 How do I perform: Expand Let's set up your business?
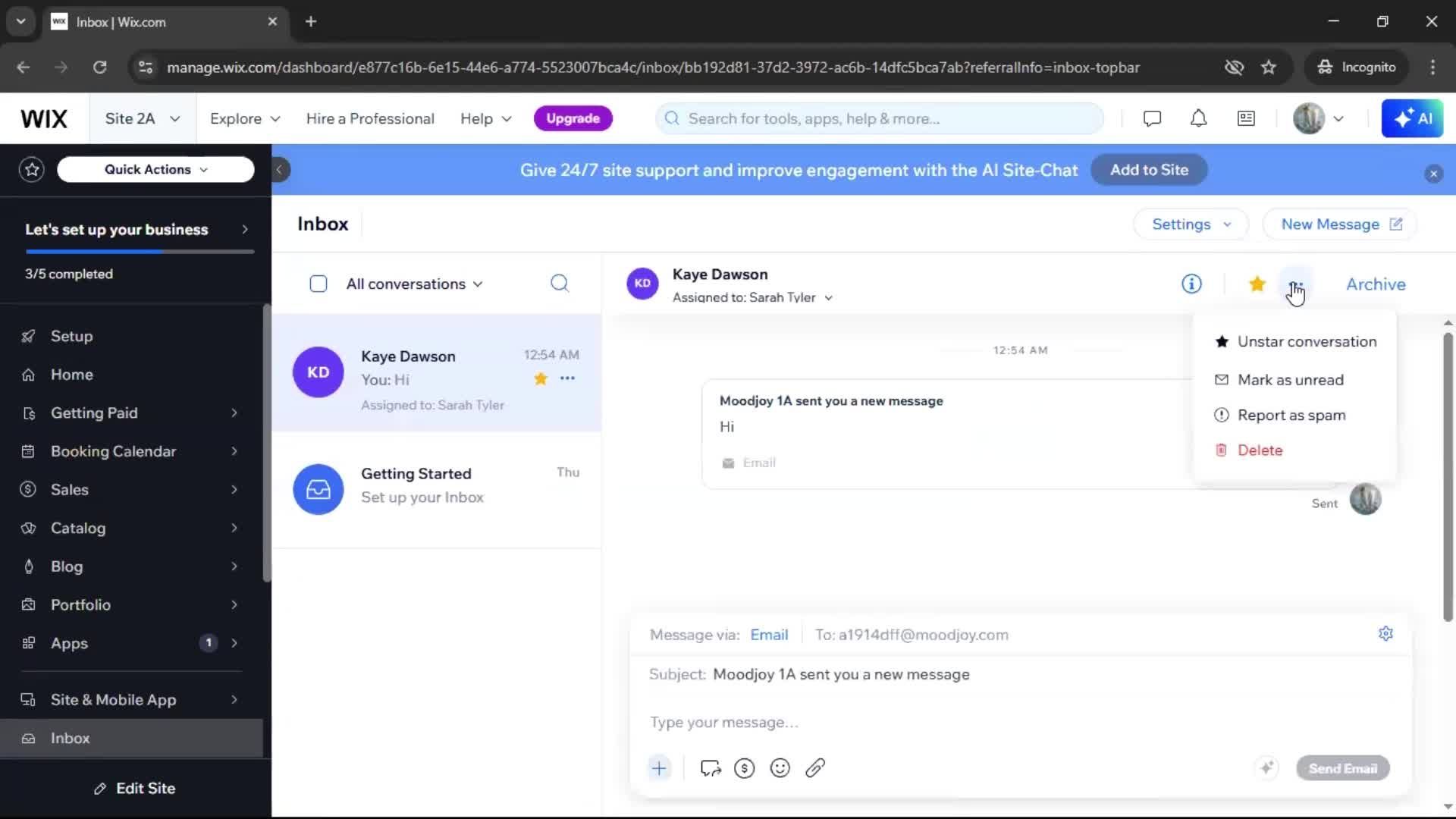(x=136, y=230)
